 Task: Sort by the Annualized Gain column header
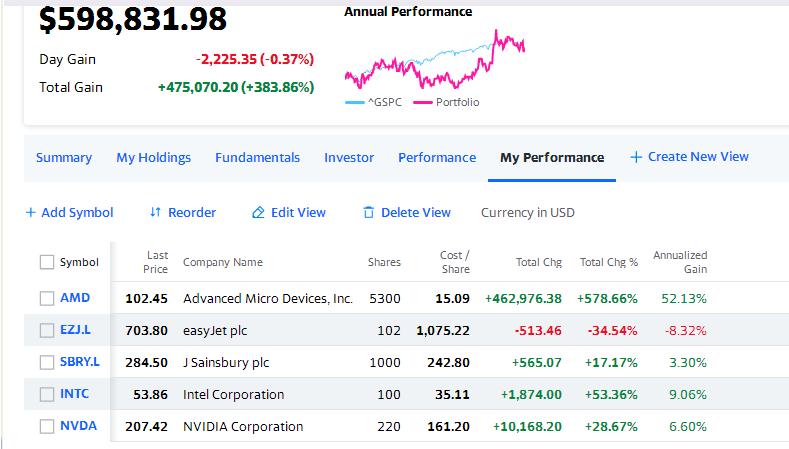pos(680,262)
